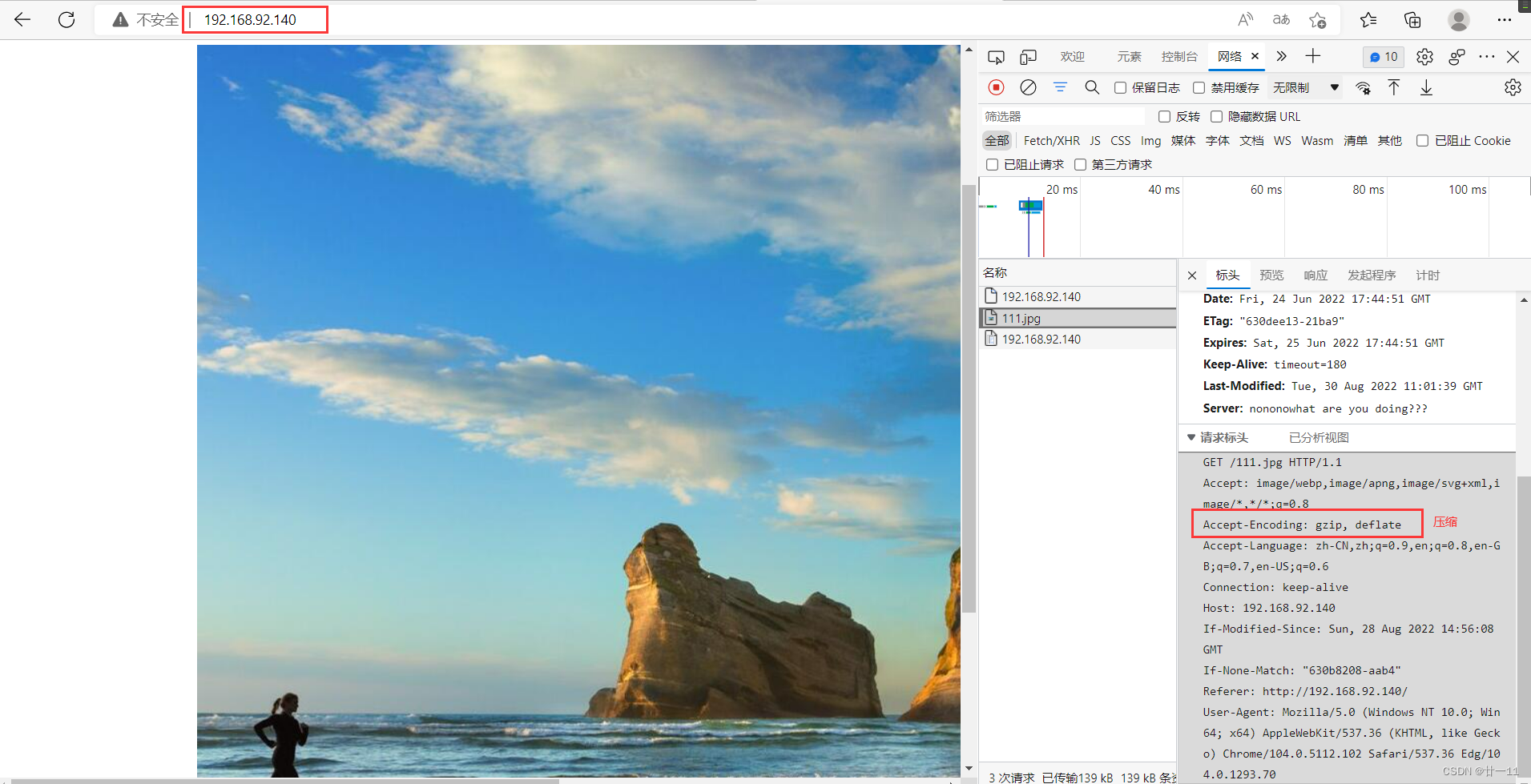The height and width of the screenshot is (784, 1531).
Task: Select the 标头 tab
Action: pos(1227,275)
